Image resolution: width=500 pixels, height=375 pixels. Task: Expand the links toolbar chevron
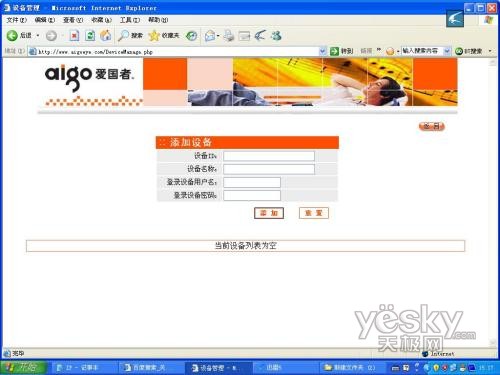point(379,50)
